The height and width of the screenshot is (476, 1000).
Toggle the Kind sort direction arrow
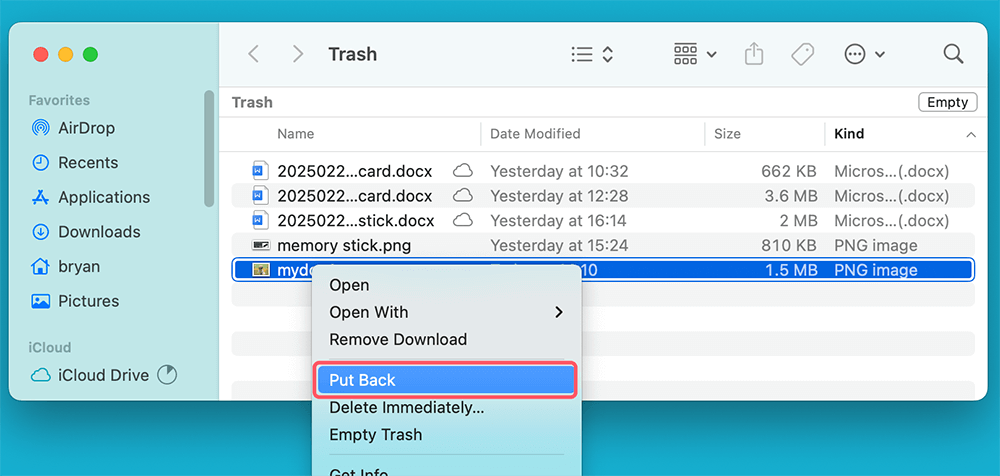pos(971,135)
